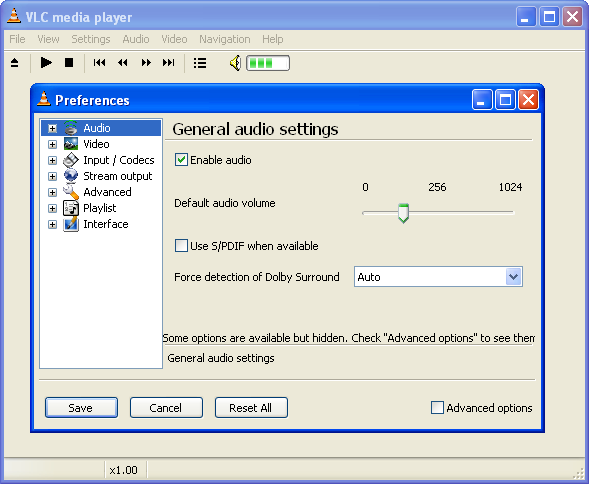Click the Reset All button
Viewport: 589px width, 484px height.
tap(251, 408)
